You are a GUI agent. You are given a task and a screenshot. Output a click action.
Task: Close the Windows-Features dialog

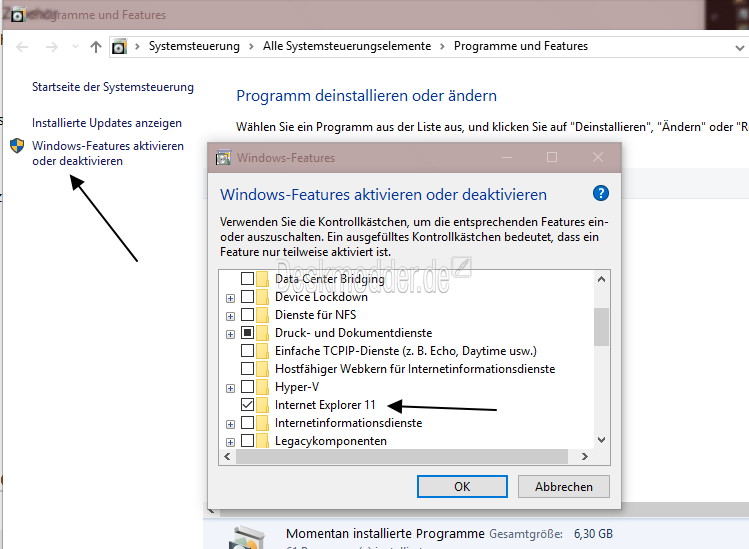598,157
